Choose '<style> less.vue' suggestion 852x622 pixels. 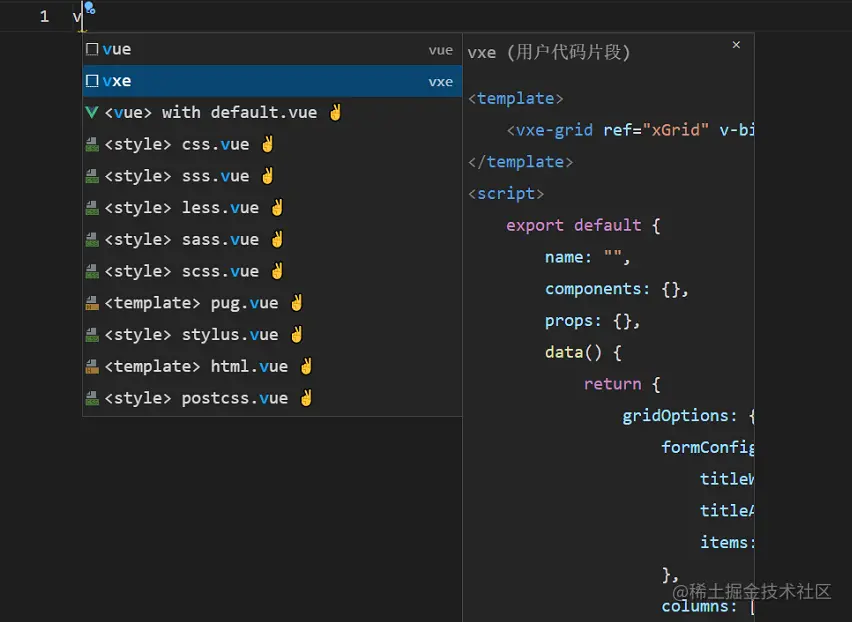(272, 208)
